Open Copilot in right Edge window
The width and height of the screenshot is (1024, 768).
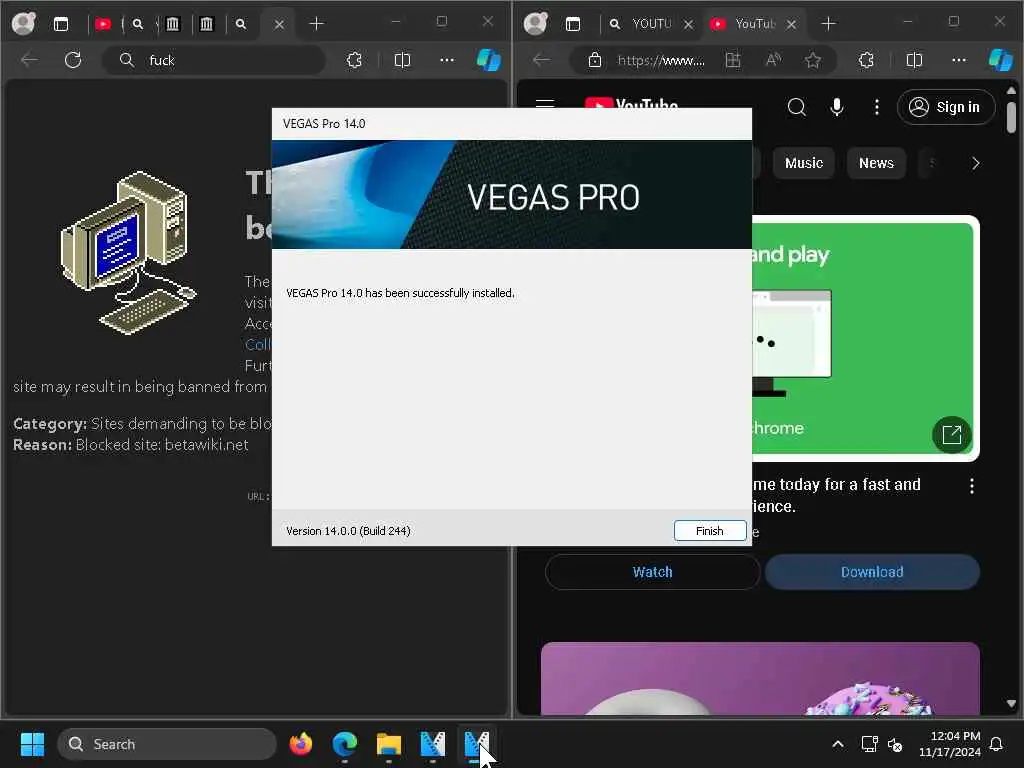pyautogui.click(x=1000, y=60)
